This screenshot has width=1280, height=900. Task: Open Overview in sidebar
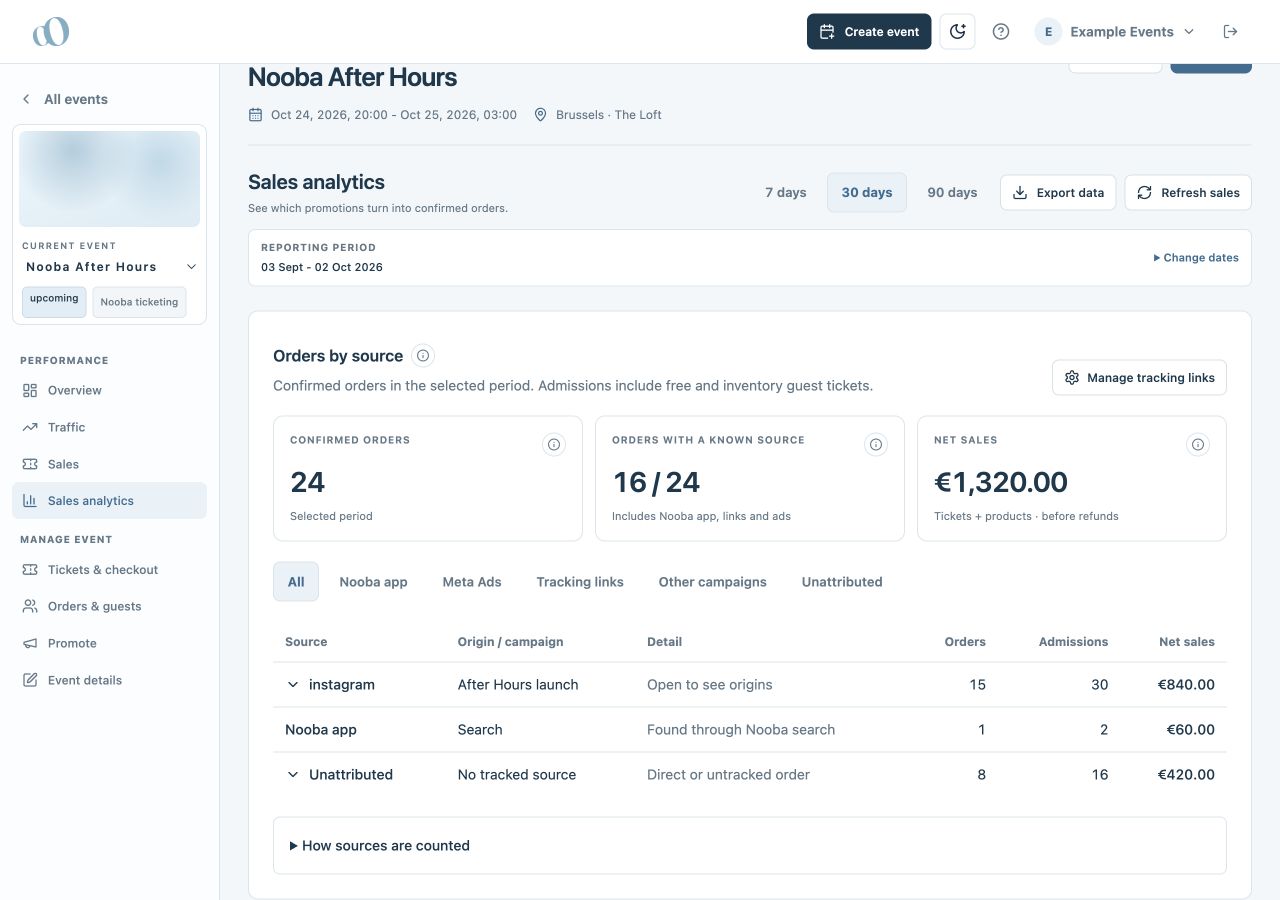pos(109,390)
